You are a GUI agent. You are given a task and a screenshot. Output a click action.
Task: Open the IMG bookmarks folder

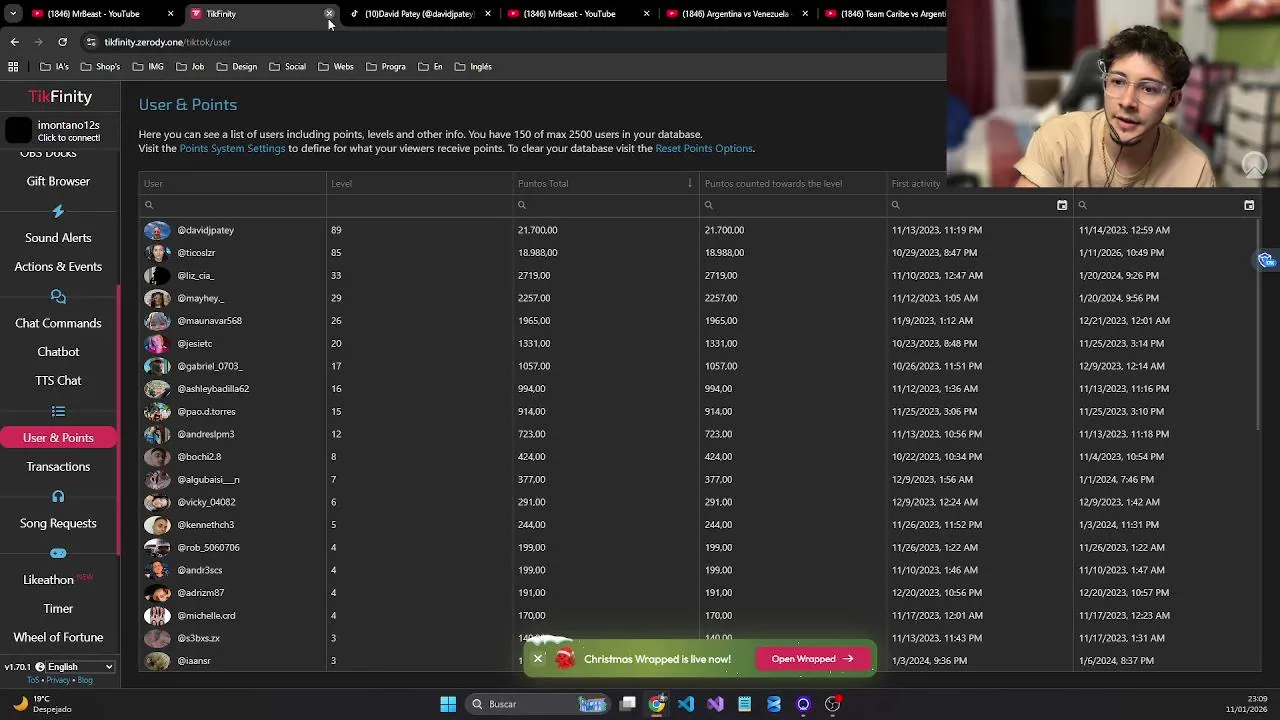[x=148, y=67]
